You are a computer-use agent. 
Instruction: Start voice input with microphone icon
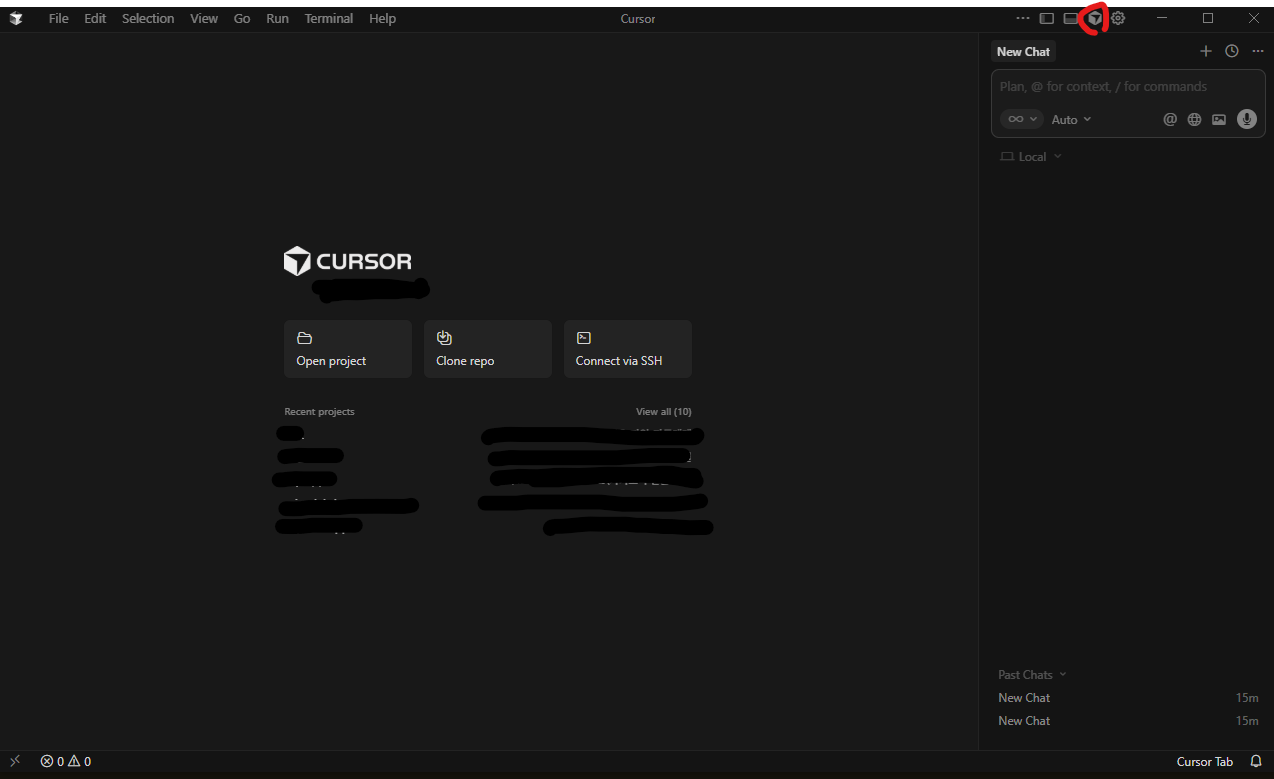[1246, 119]
